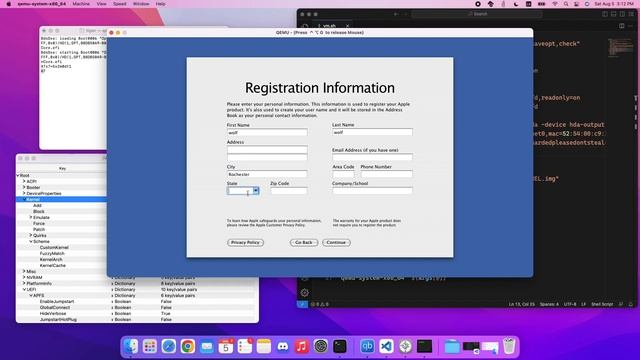Launch Safari from the dock
This screenshot has width=640, height=360.
tap(169, 346)
